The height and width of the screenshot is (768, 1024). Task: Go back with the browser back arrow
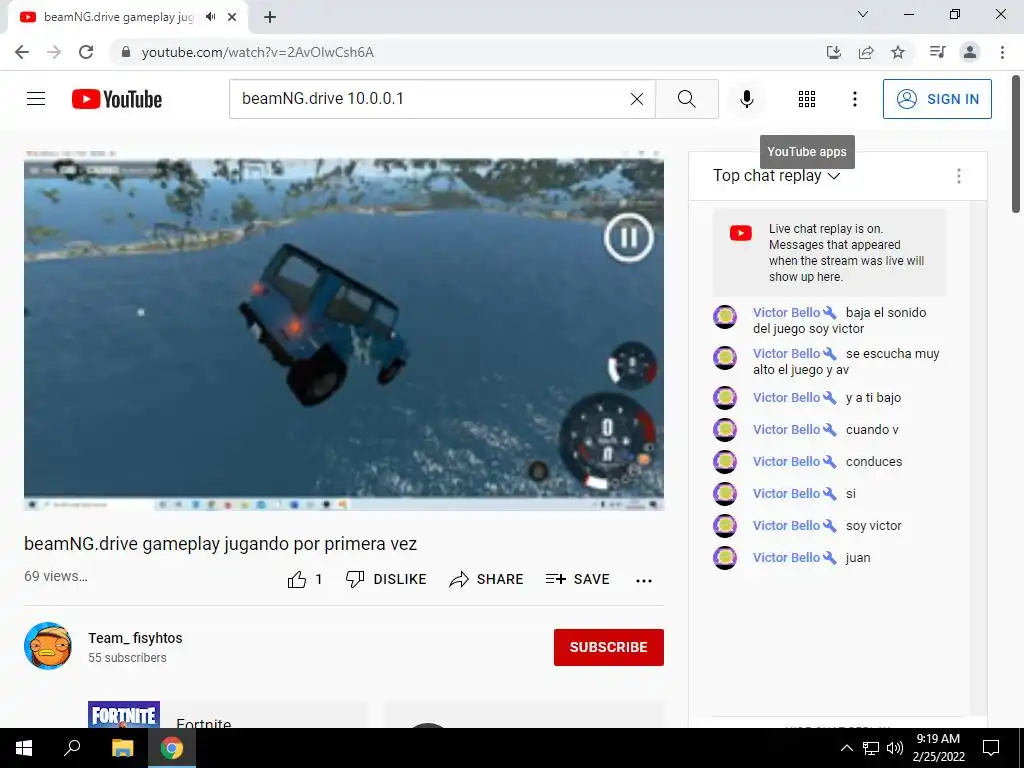[x=22, y=52]
